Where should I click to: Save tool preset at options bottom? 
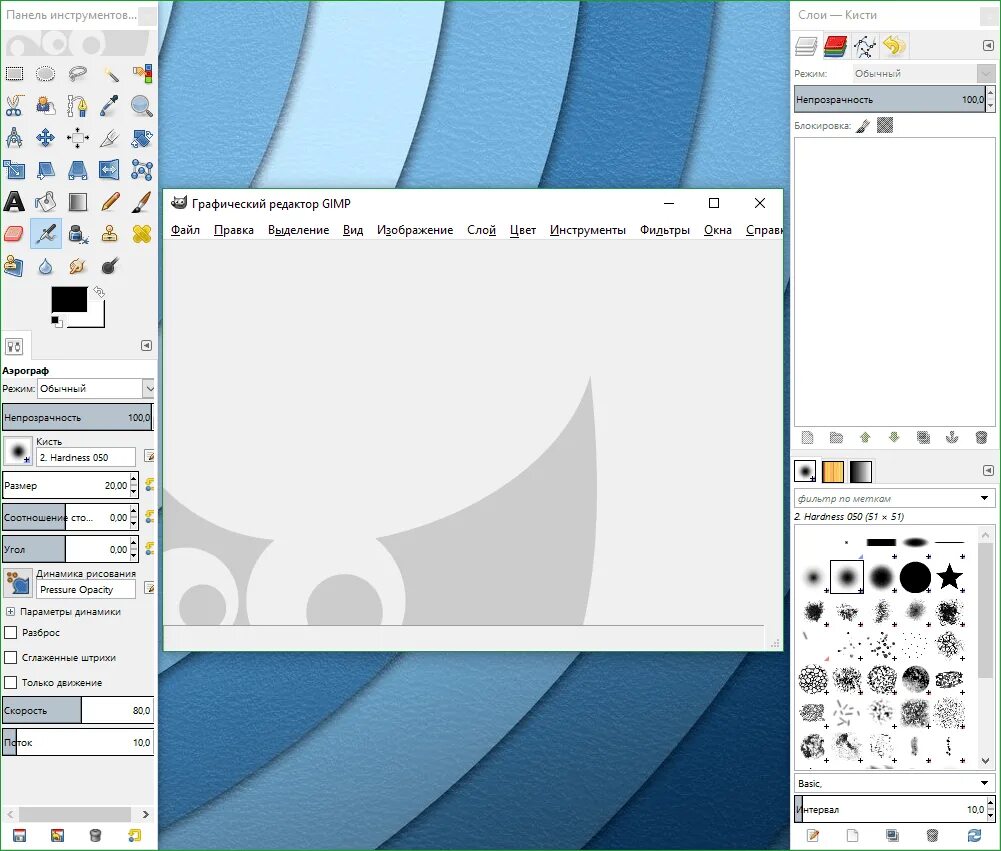[19, 835]
